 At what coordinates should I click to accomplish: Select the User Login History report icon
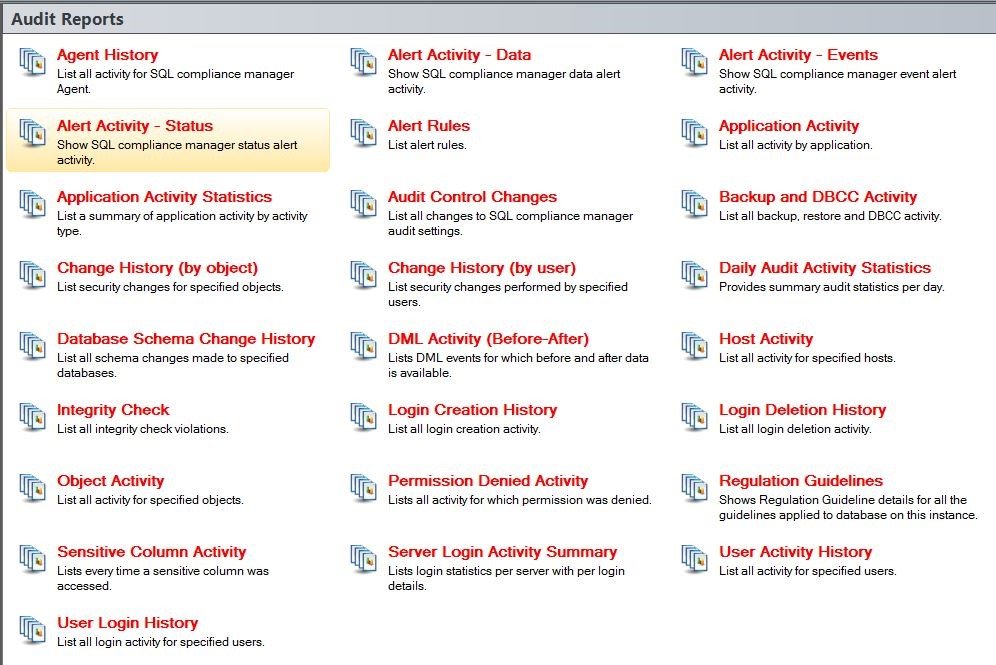coord(32,631)
